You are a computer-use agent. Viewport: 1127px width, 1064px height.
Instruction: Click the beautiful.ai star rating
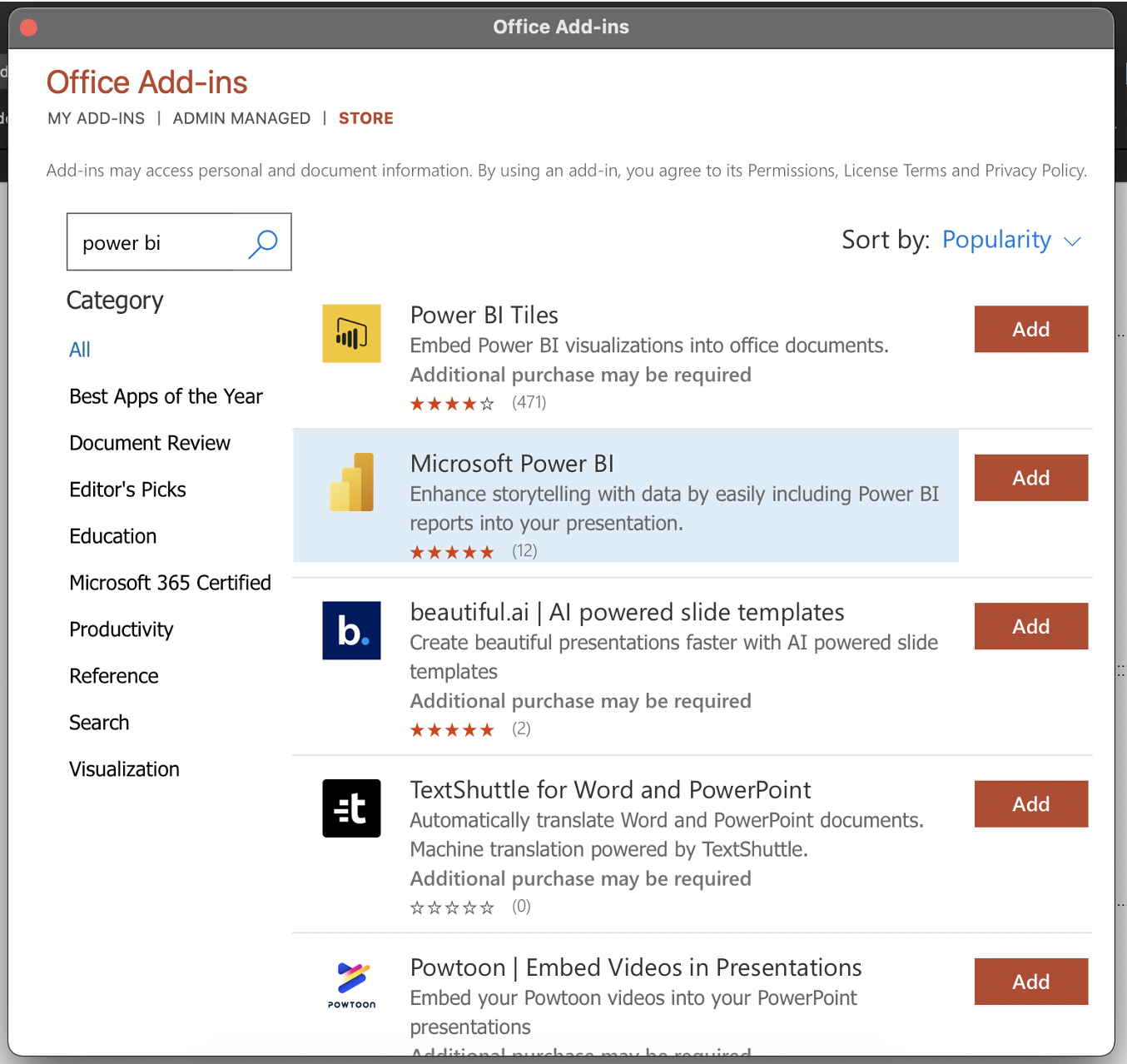pyautogui.click(x=452, y=730)
